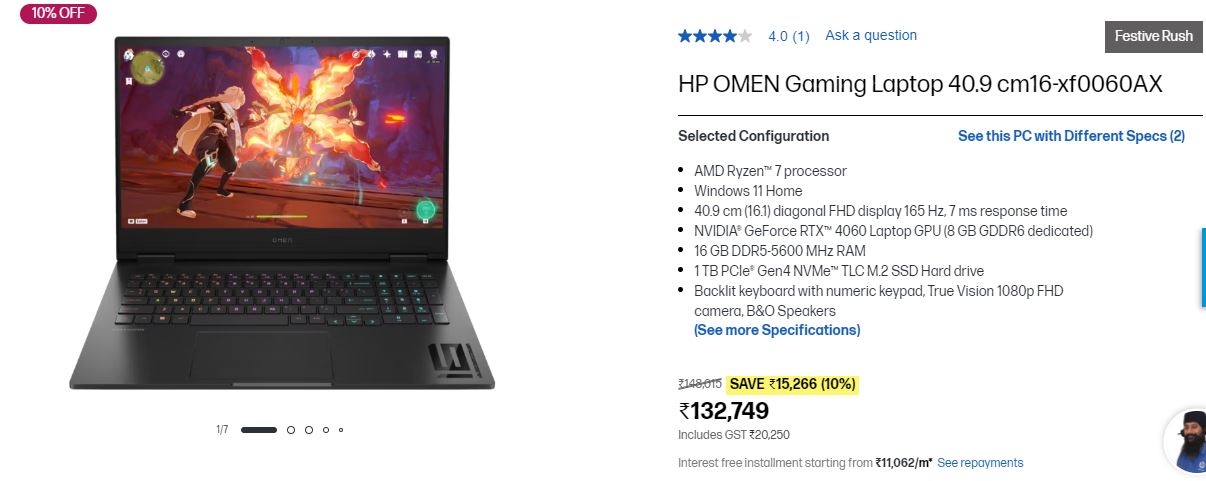Click the 10% OFF badge

(58, 13)
